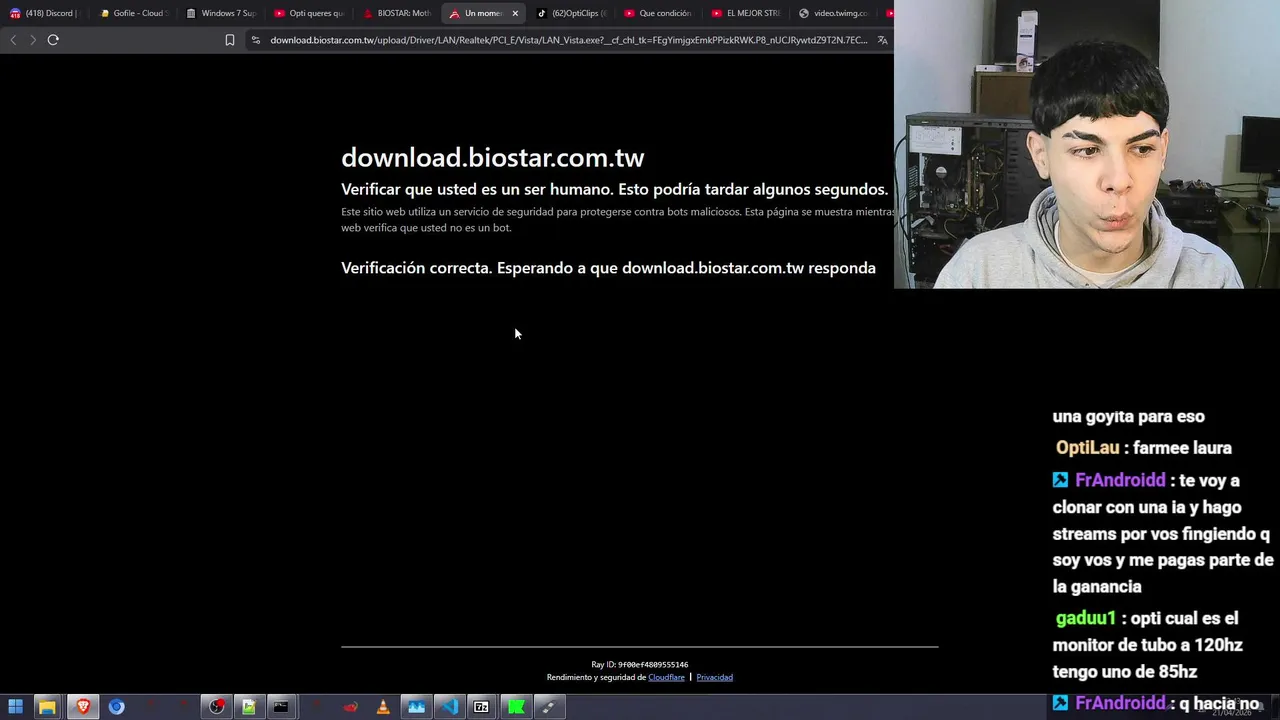Click the Brave browser taskbar icon

click(x=83, y=707)
